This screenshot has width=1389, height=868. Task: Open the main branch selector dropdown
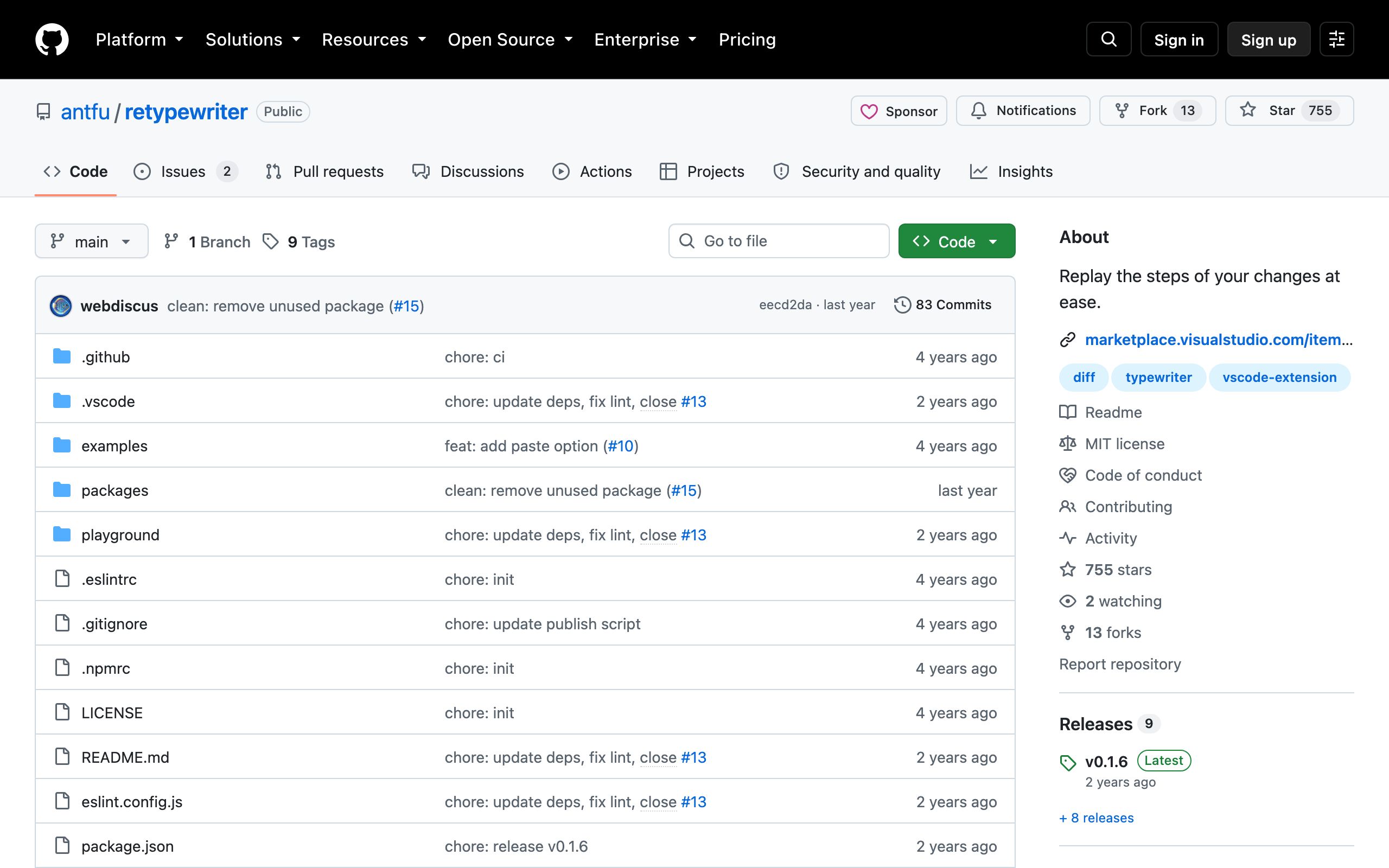92,241
